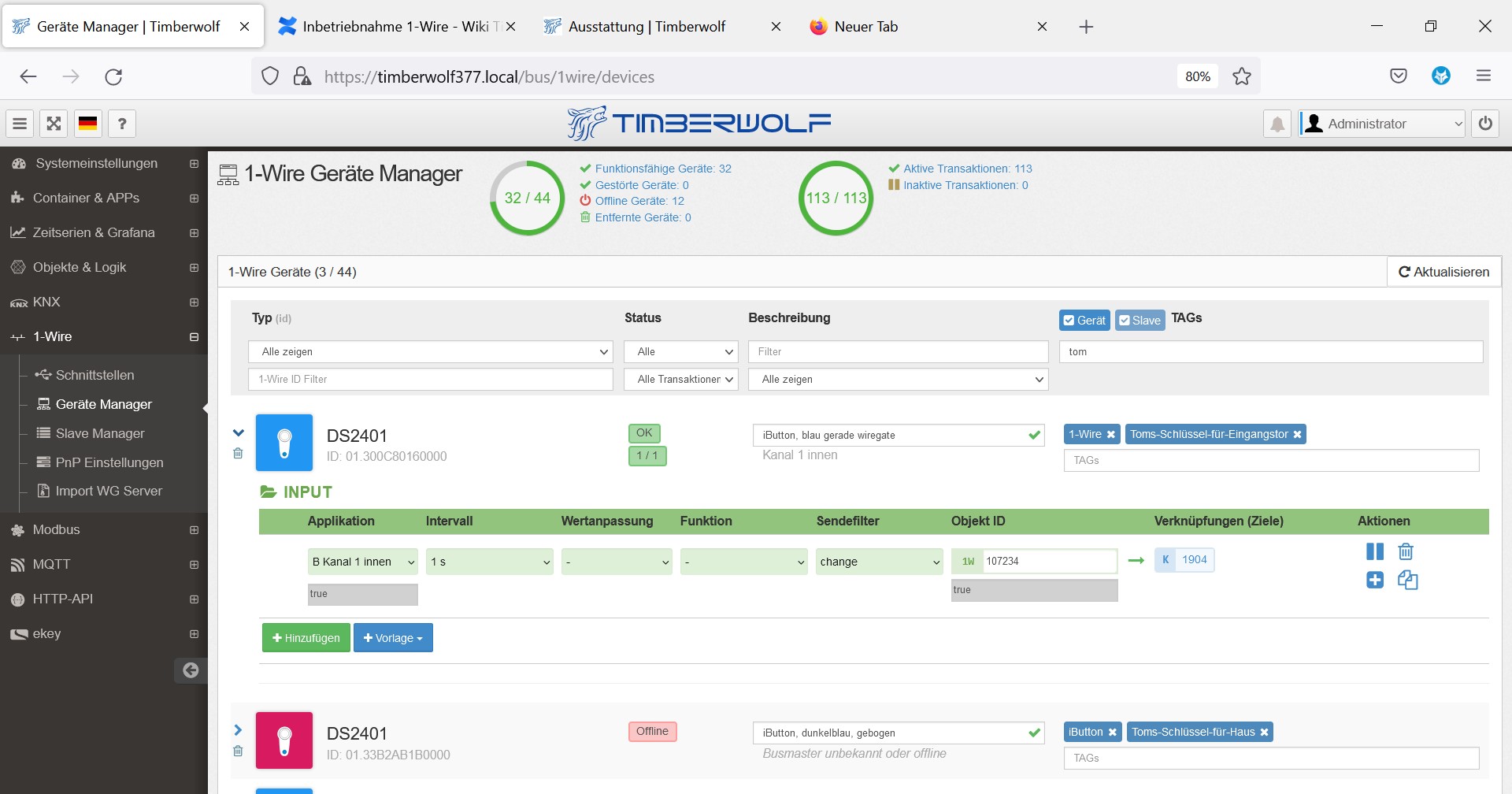Click the Aktualisieren button

point(1443,272)
